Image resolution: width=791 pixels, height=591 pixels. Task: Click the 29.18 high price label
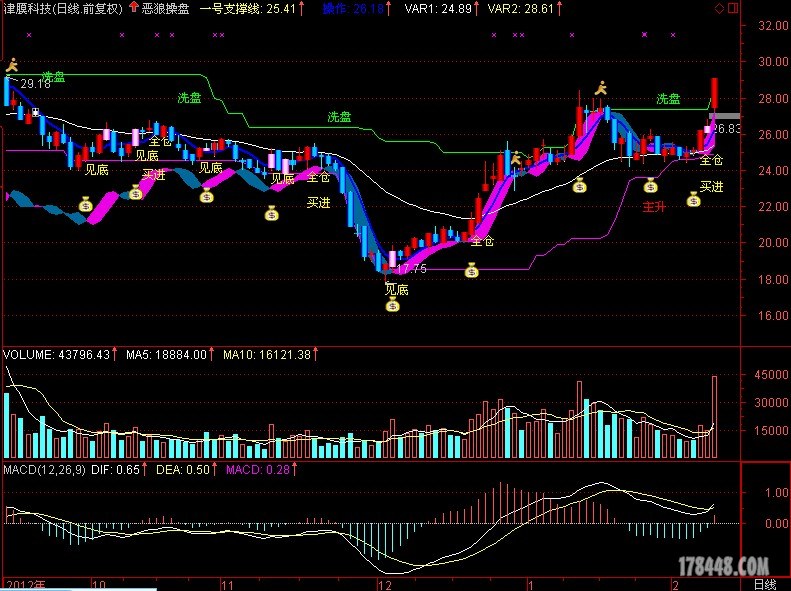click(x=35, y=84)
